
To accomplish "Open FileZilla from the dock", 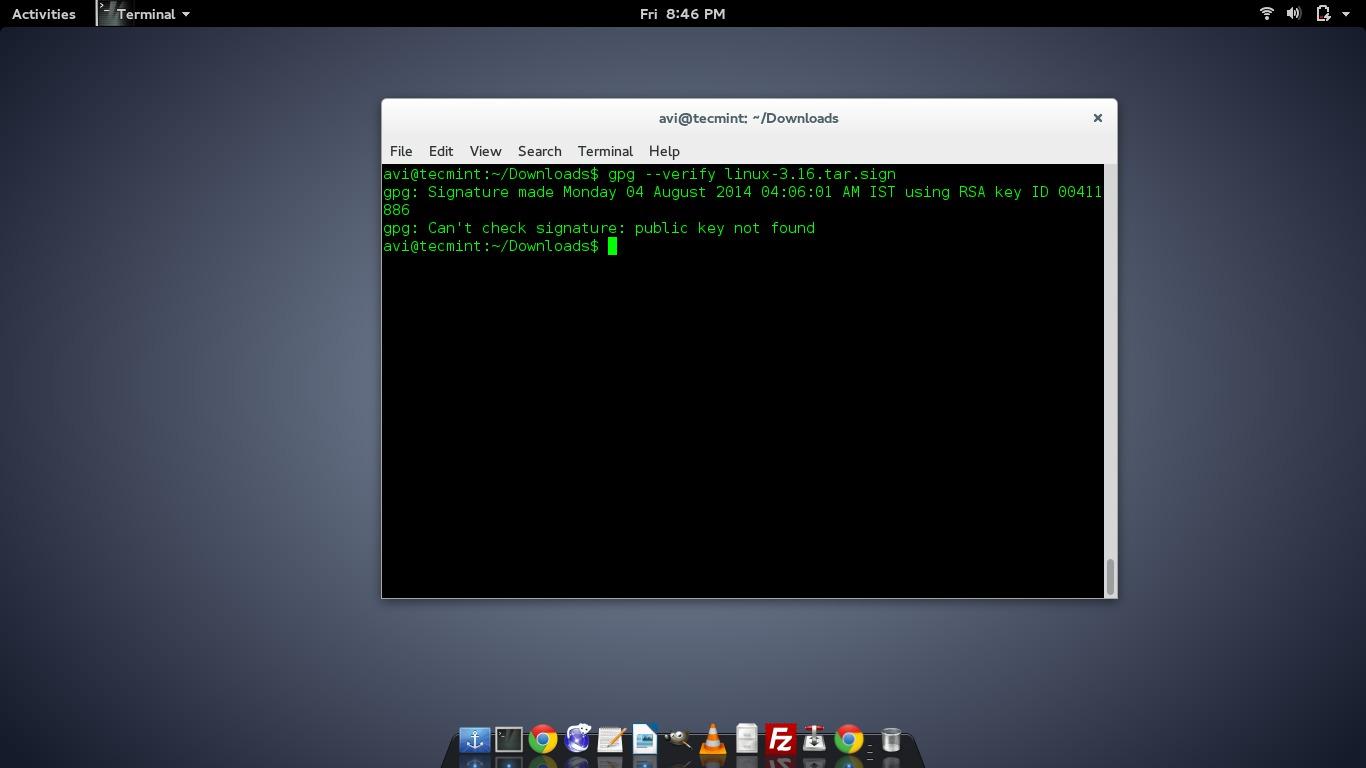I will 780,740.
